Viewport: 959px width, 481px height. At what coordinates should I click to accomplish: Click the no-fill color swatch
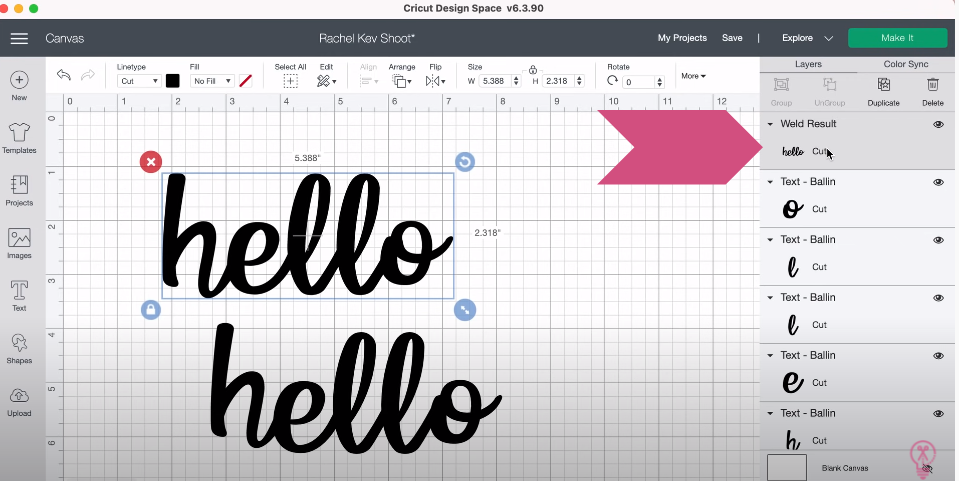tap(245, 81)
